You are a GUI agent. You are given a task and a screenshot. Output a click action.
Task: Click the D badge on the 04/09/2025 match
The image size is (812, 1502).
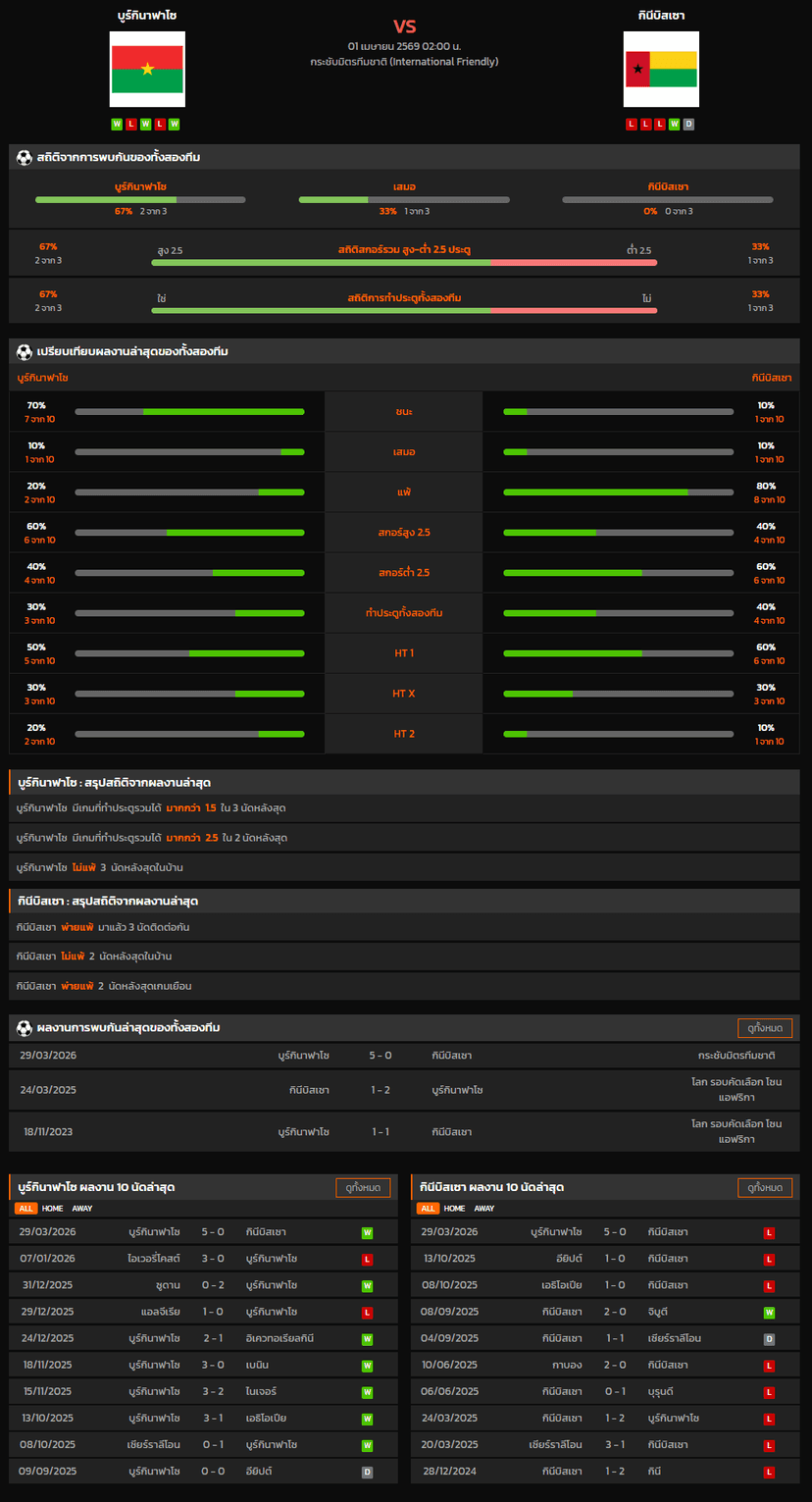coord(769,1338)
